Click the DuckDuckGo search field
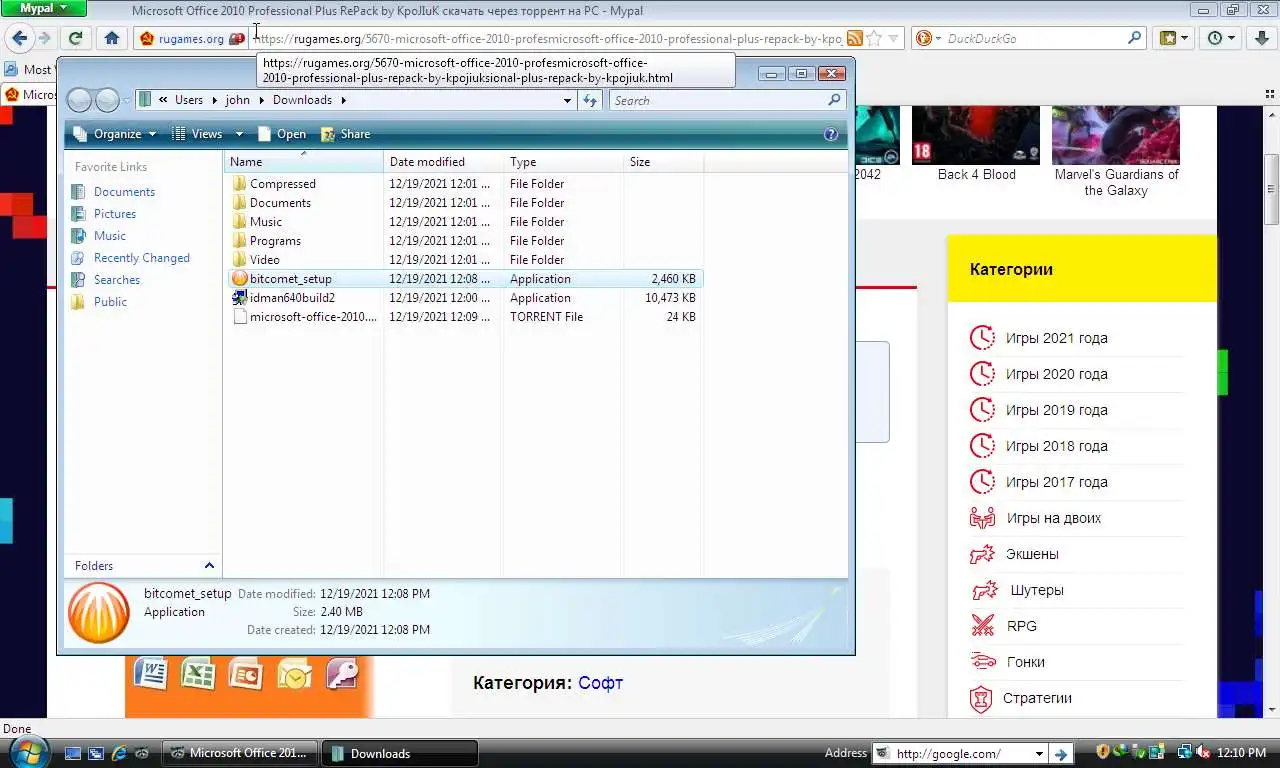 tap(1034, 38)
